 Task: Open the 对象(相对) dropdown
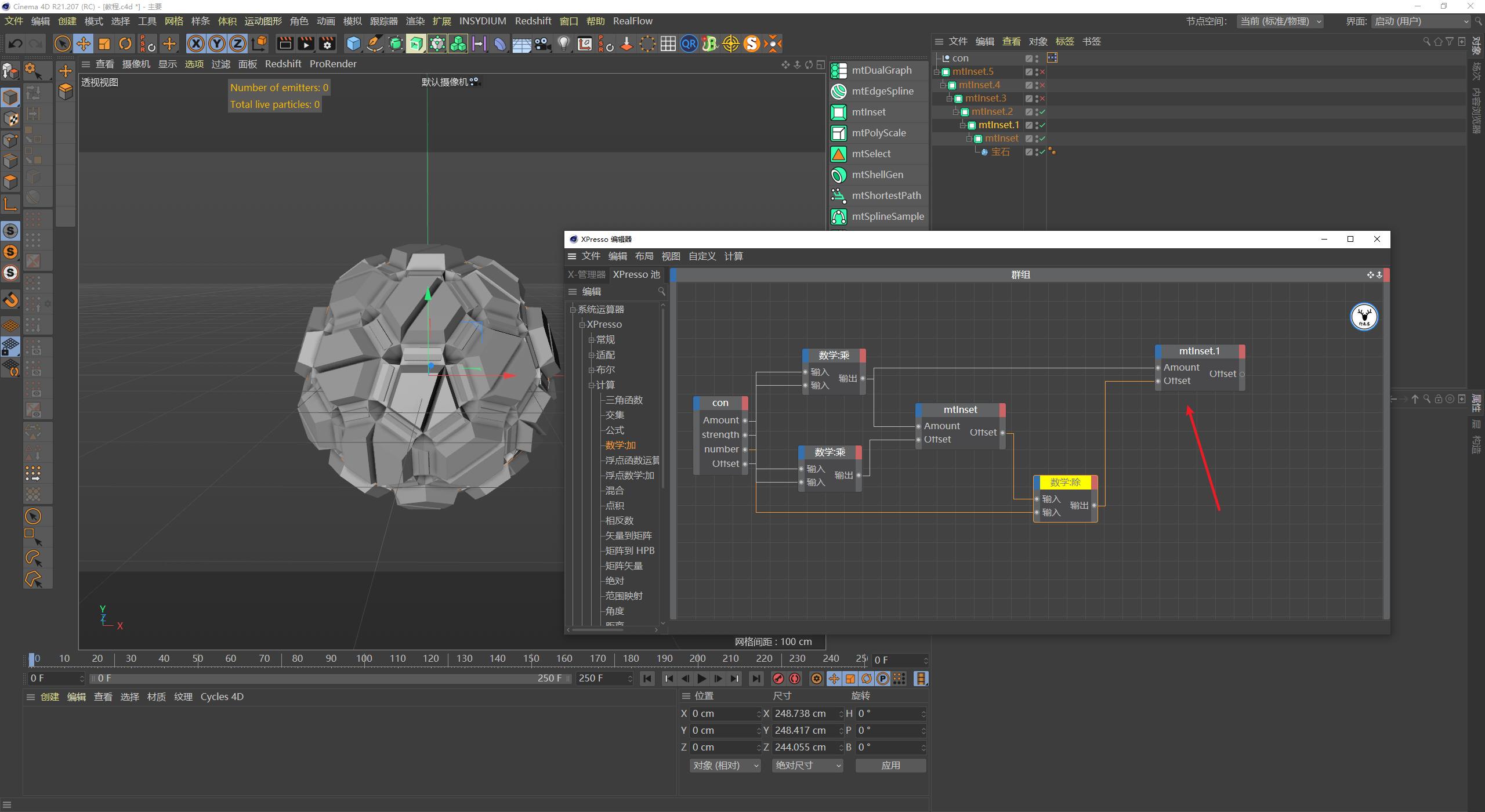click(x=724, y=765)
